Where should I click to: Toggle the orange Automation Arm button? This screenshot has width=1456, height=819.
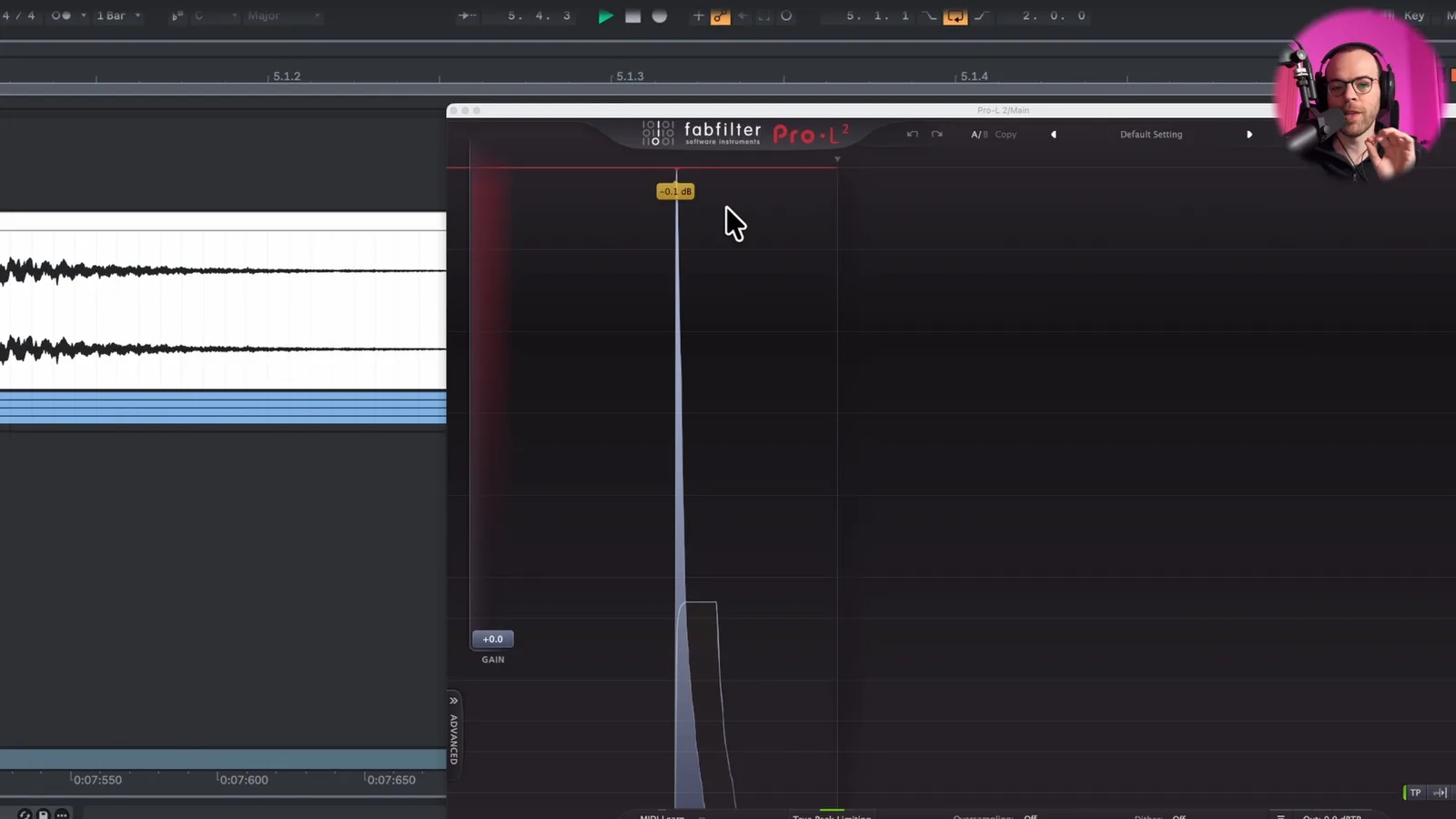(720, 16)
